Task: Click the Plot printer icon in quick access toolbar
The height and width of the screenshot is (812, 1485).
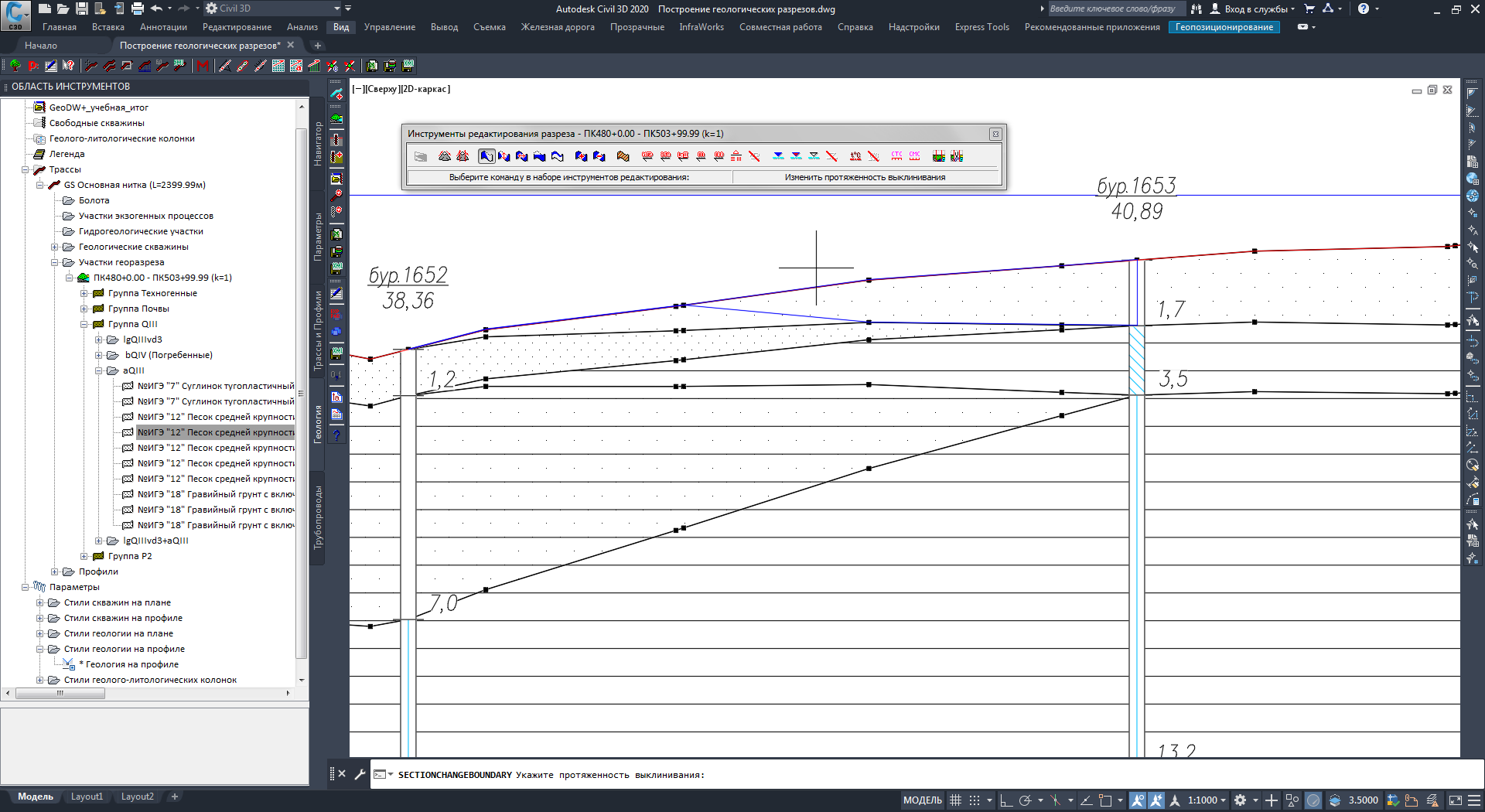Action: [x=137, y=9]
